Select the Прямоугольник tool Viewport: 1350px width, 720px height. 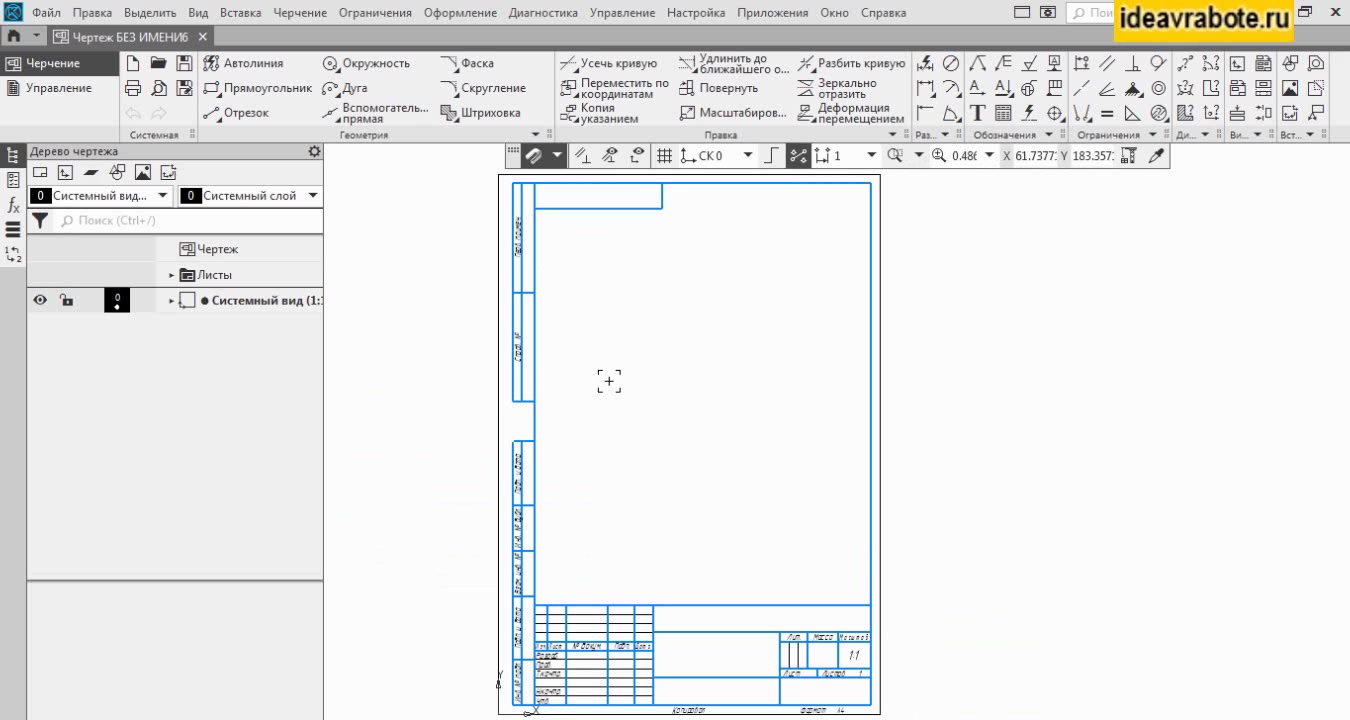point(257,88)
